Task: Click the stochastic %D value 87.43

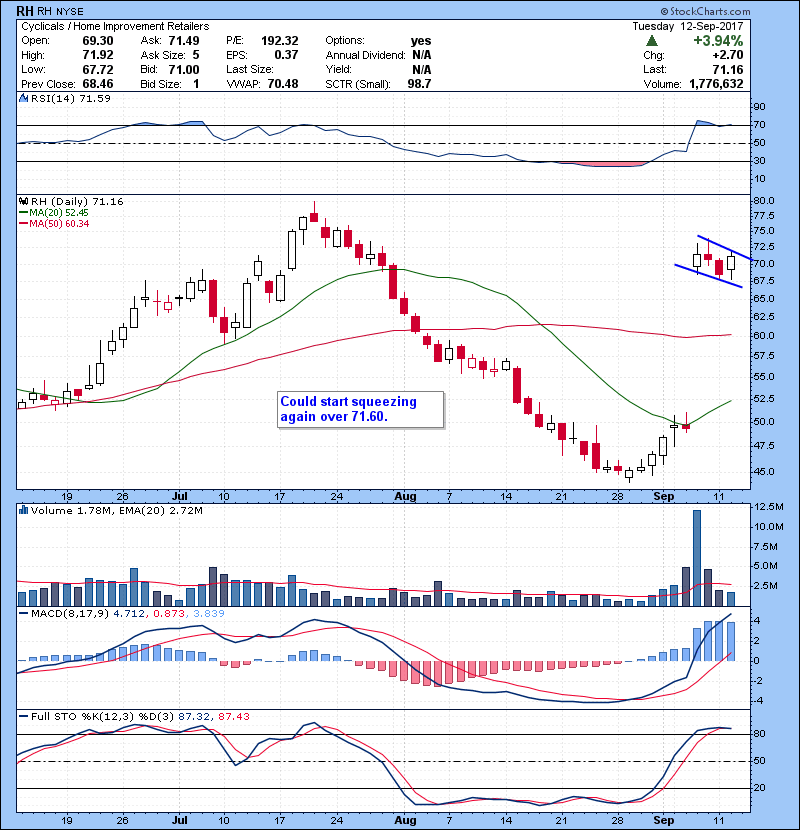Action: (x=233, y=717)
